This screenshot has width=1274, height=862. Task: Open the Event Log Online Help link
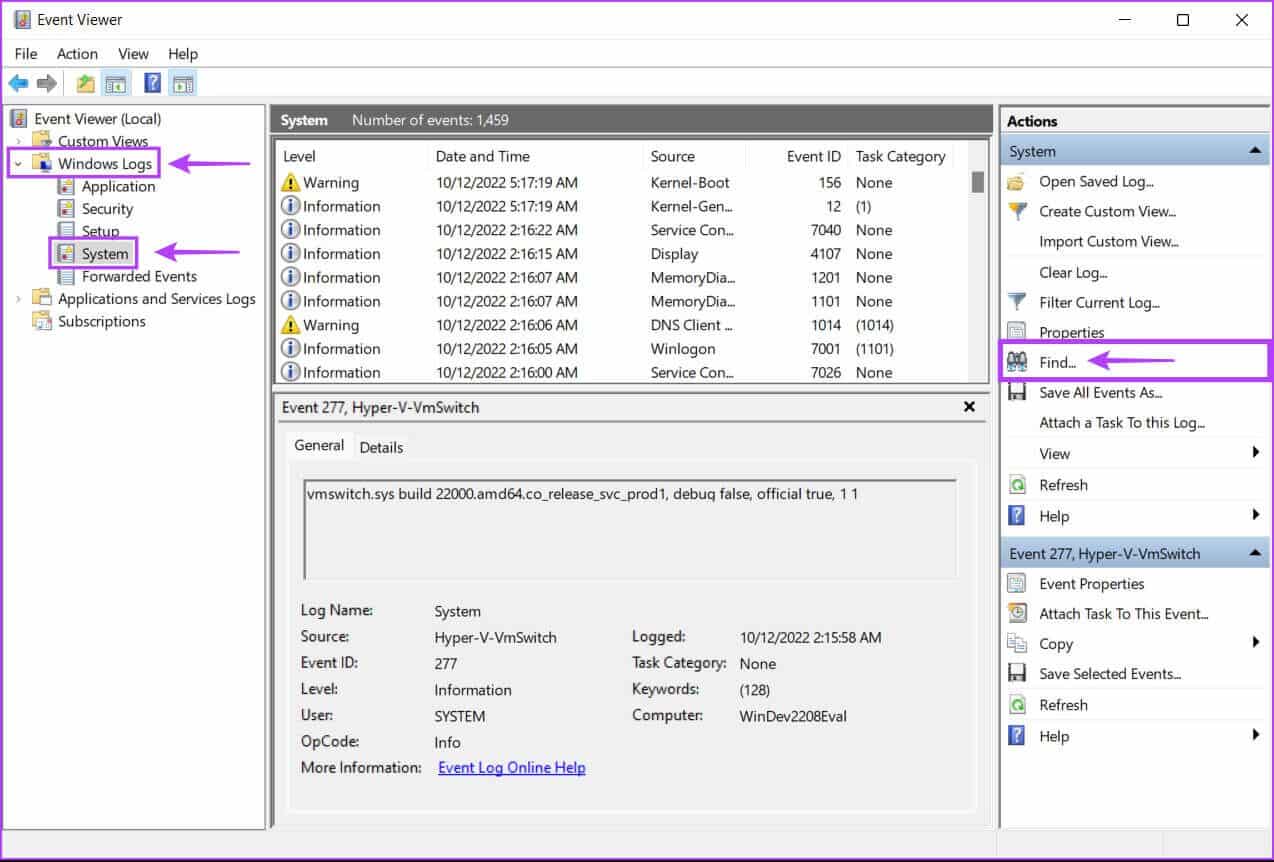[512, 768]
